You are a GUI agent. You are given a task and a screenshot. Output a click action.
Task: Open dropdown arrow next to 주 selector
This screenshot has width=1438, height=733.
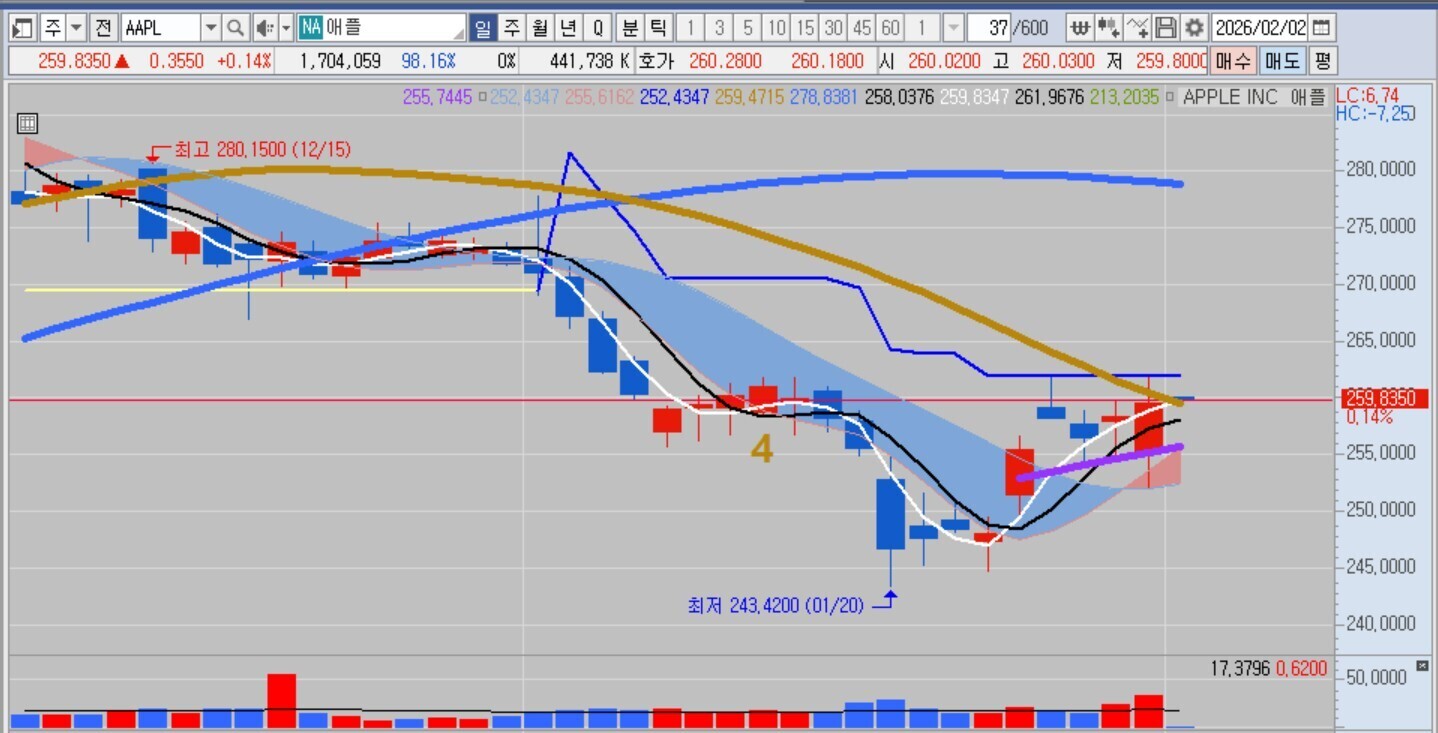click(76, 27)
